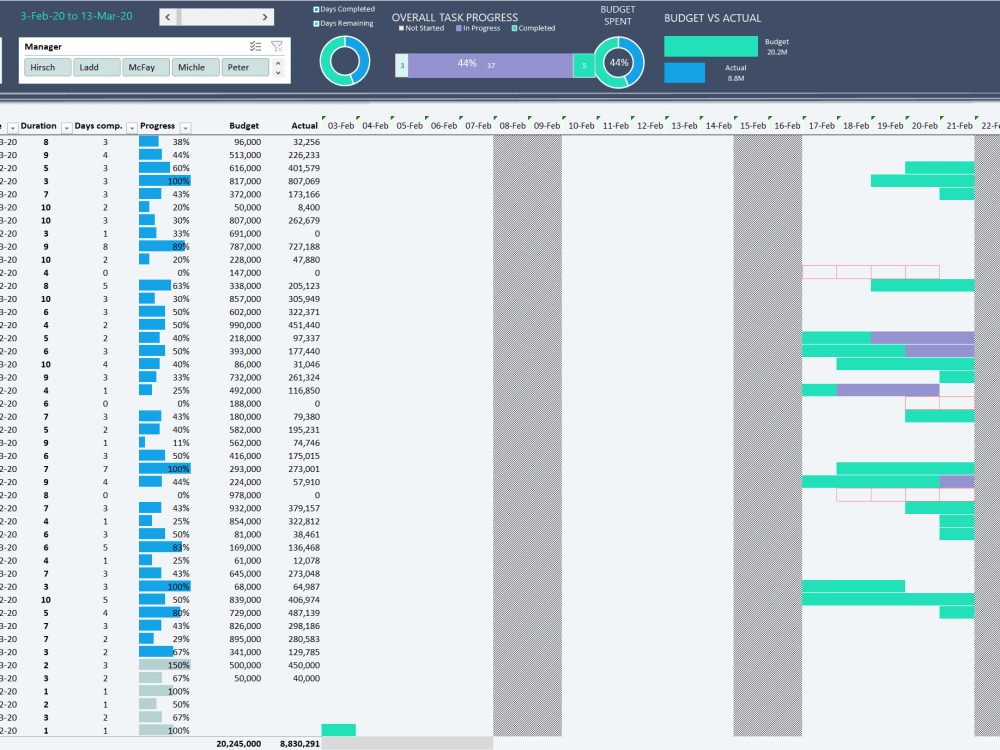The width and height of the screenshot is (1000, 750).
Task: Select budget cell 96,000
Action: [247, 142]
